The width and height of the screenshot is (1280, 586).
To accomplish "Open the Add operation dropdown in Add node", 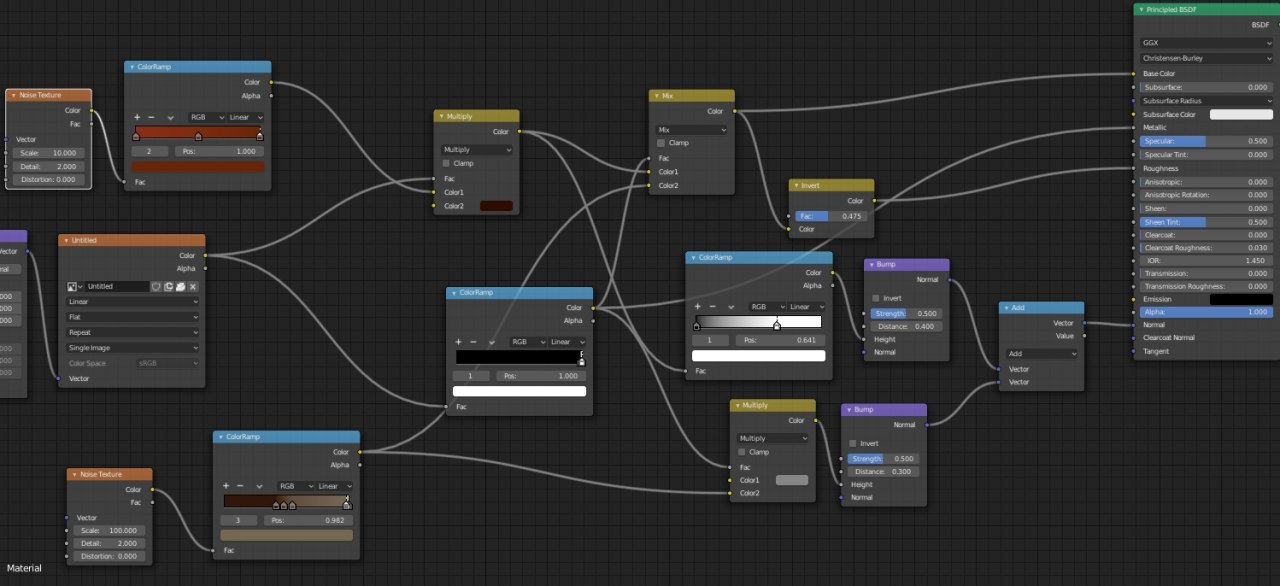I will [x=1042, y=354].
